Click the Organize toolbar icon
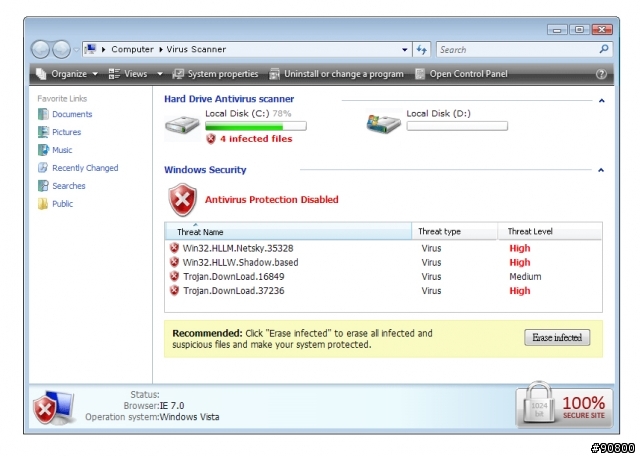Screen dimensions: 640x456 pos(41,74)
